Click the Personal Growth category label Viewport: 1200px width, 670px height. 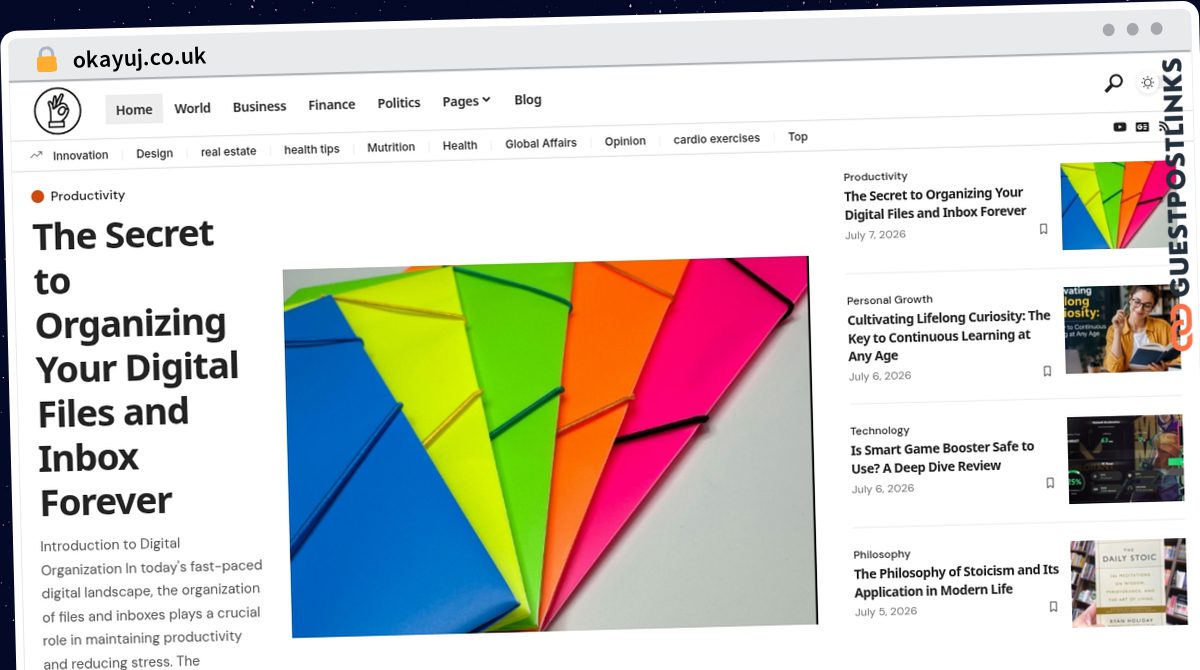click(x=889, y=300)
